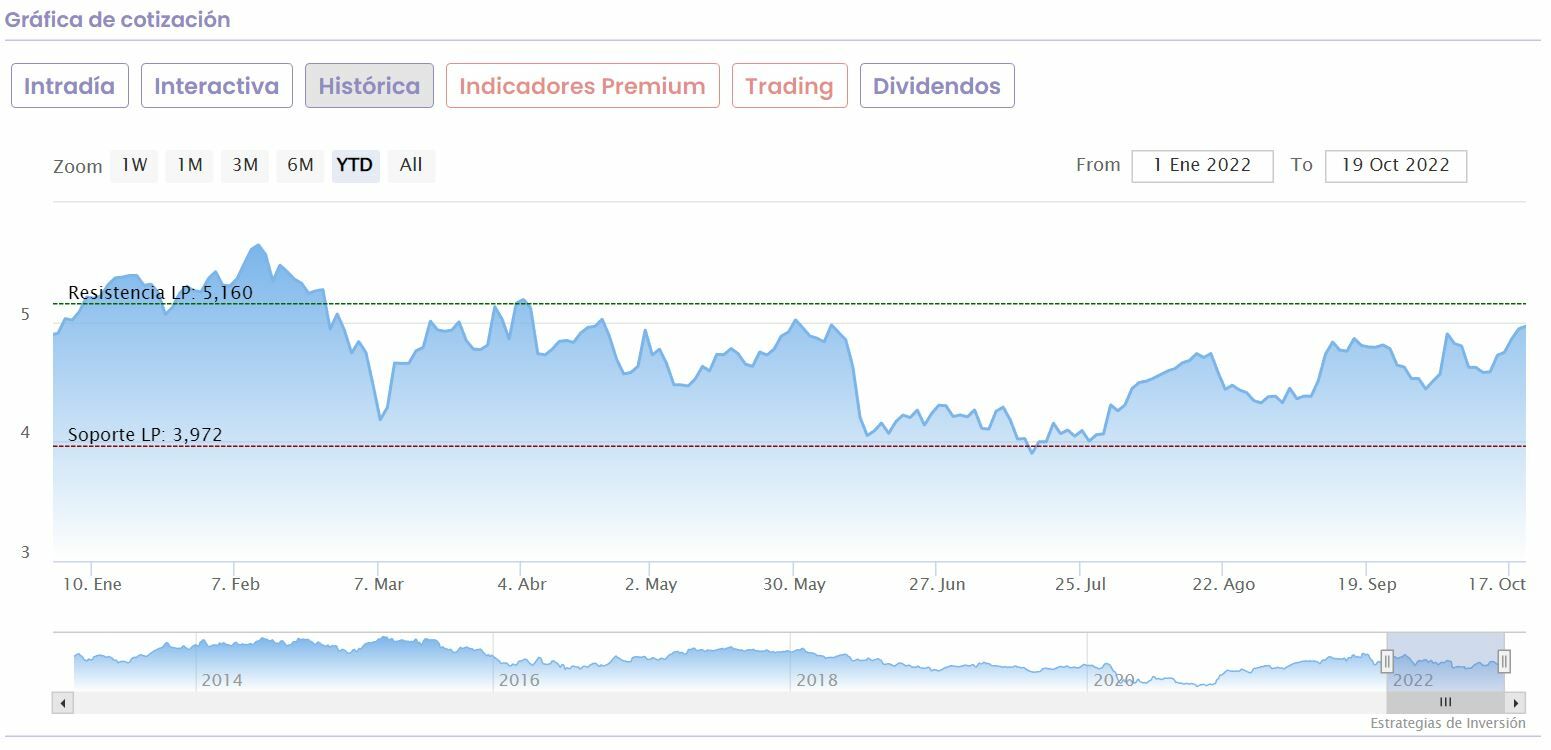Switch to the Intradía tab
Viewport: 1551px width, 750px height.
[69, 86]
